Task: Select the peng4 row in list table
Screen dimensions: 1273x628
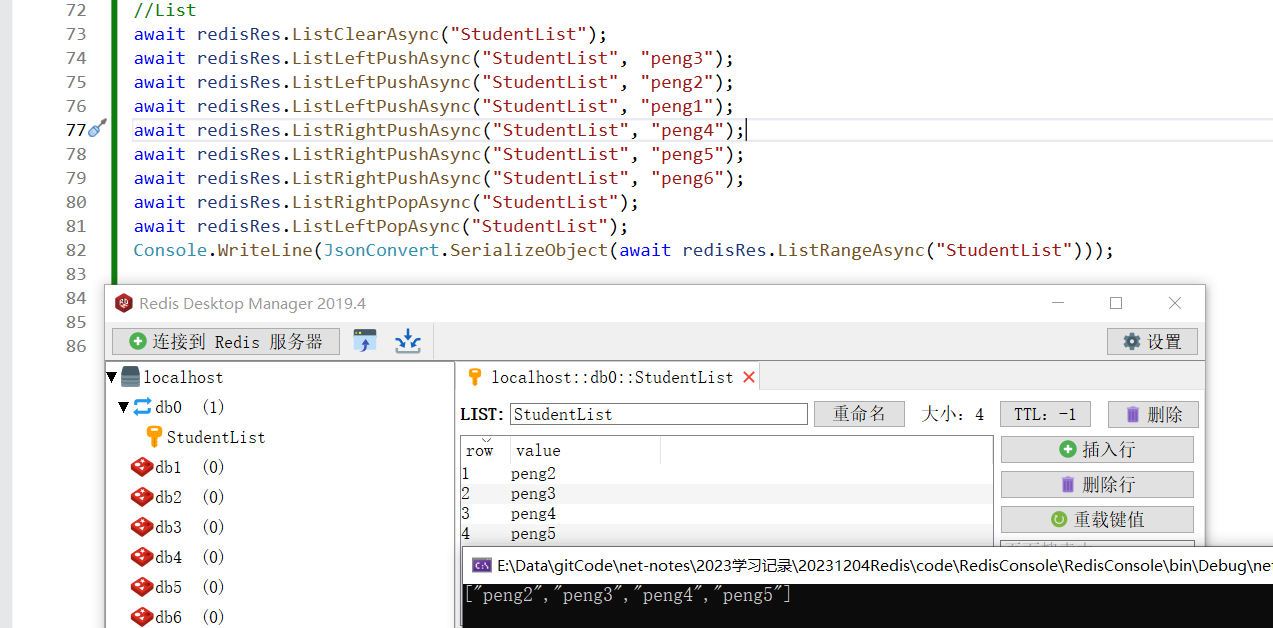Action: coord(726,514)
